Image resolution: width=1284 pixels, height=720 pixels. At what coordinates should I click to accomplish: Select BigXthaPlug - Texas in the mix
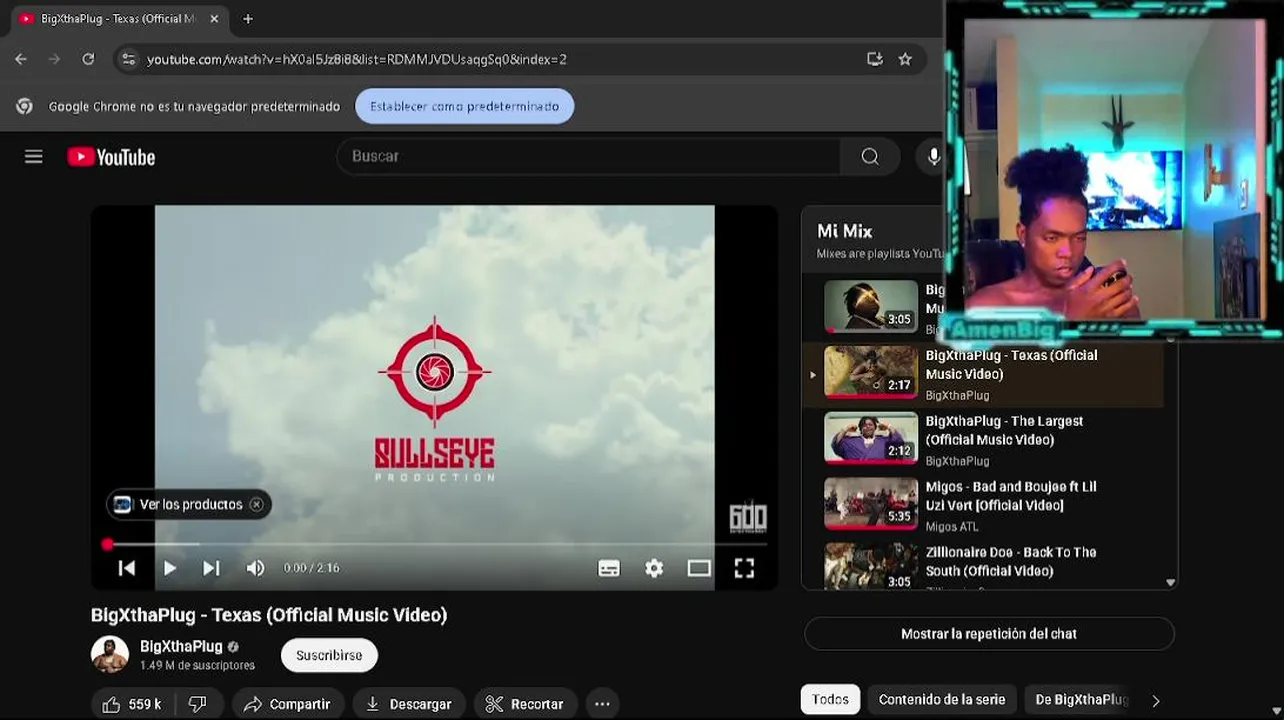[983, 375]
